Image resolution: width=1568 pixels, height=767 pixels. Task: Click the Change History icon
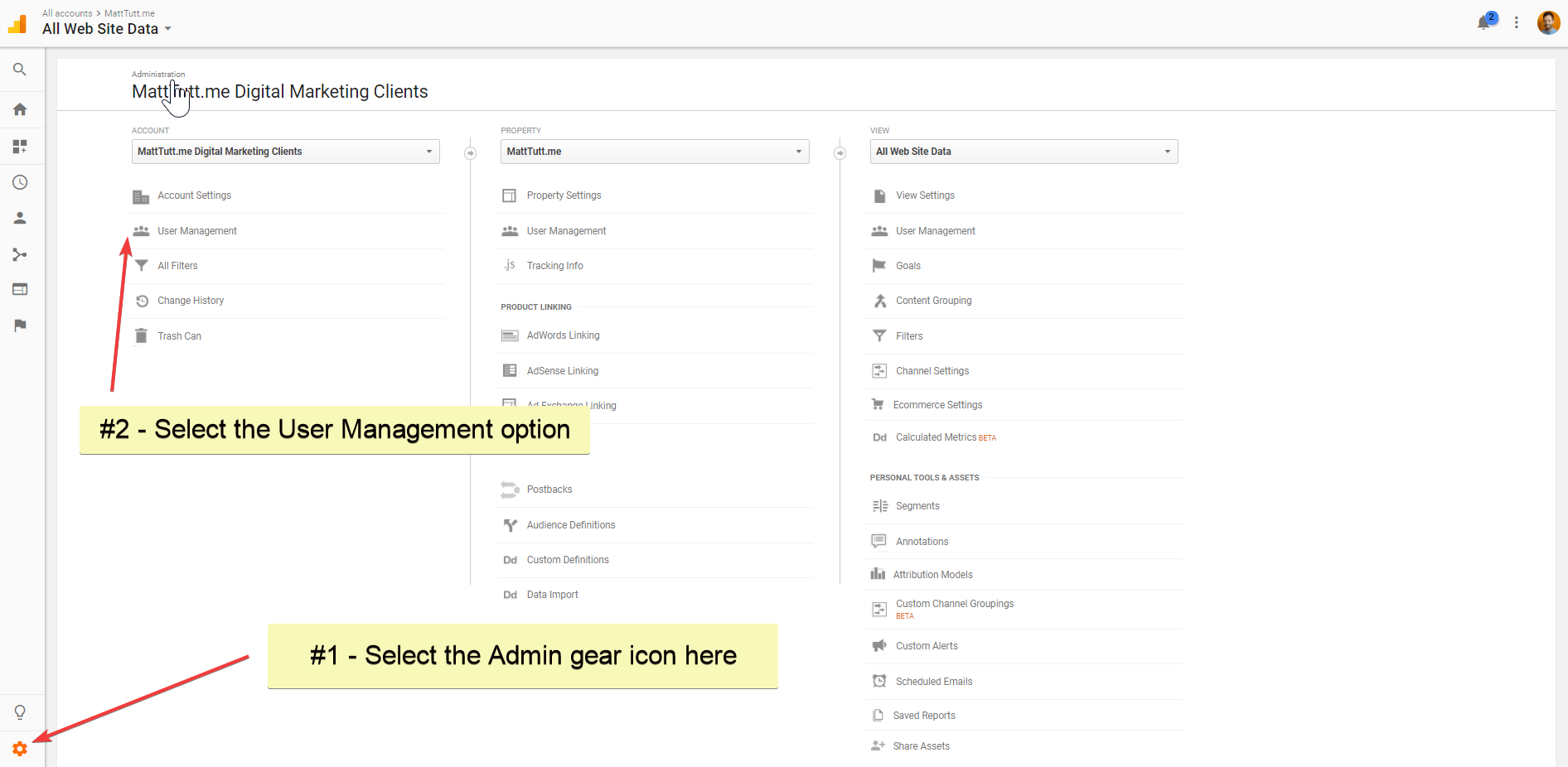(142, 301)
